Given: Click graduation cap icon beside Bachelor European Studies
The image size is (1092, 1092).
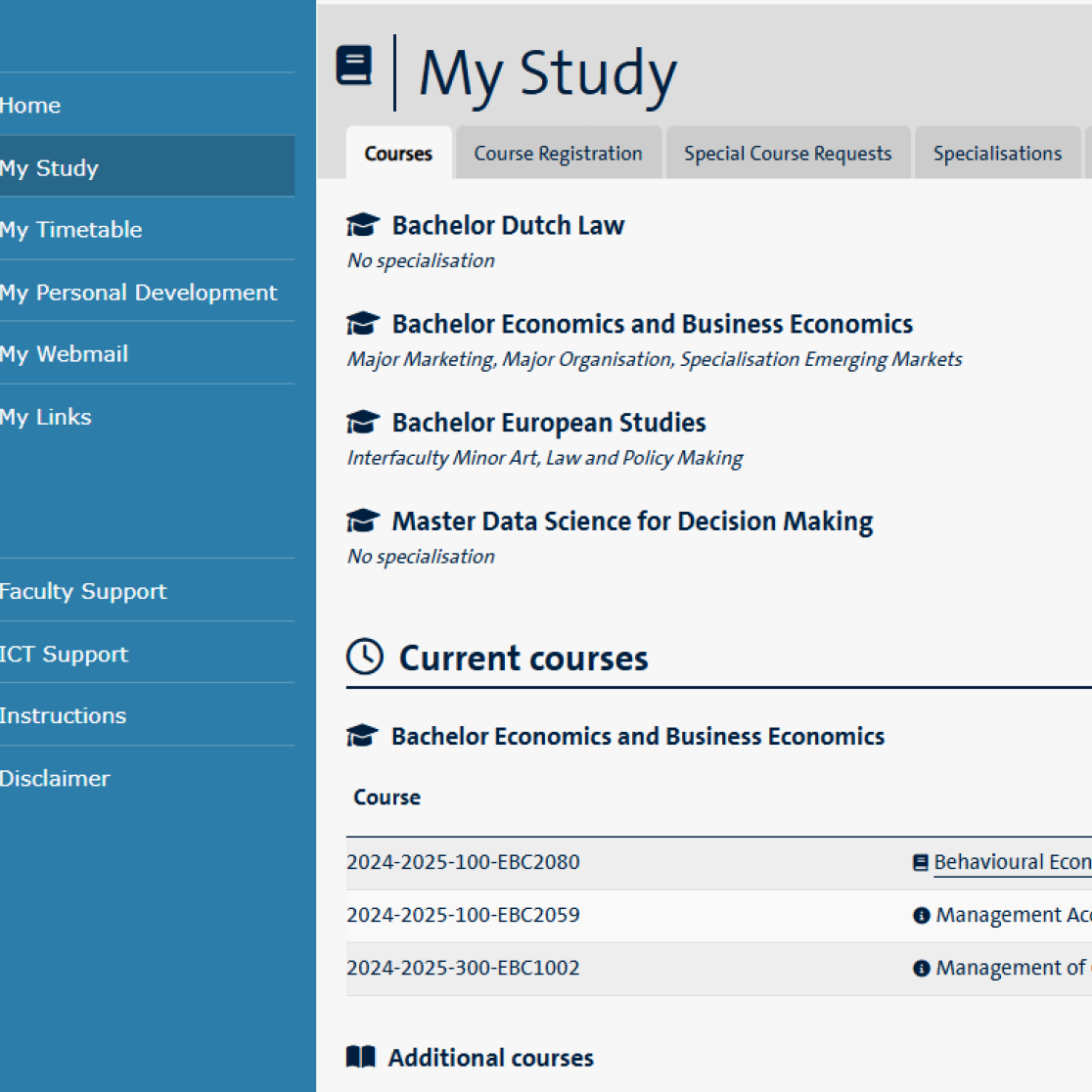Looking at the screenshot, I should pos(363,423).
